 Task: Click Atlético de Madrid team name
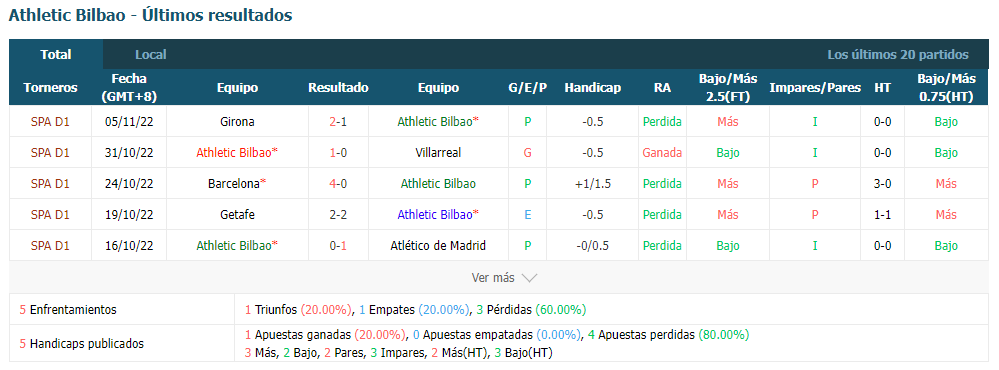[x=438, y=246]
